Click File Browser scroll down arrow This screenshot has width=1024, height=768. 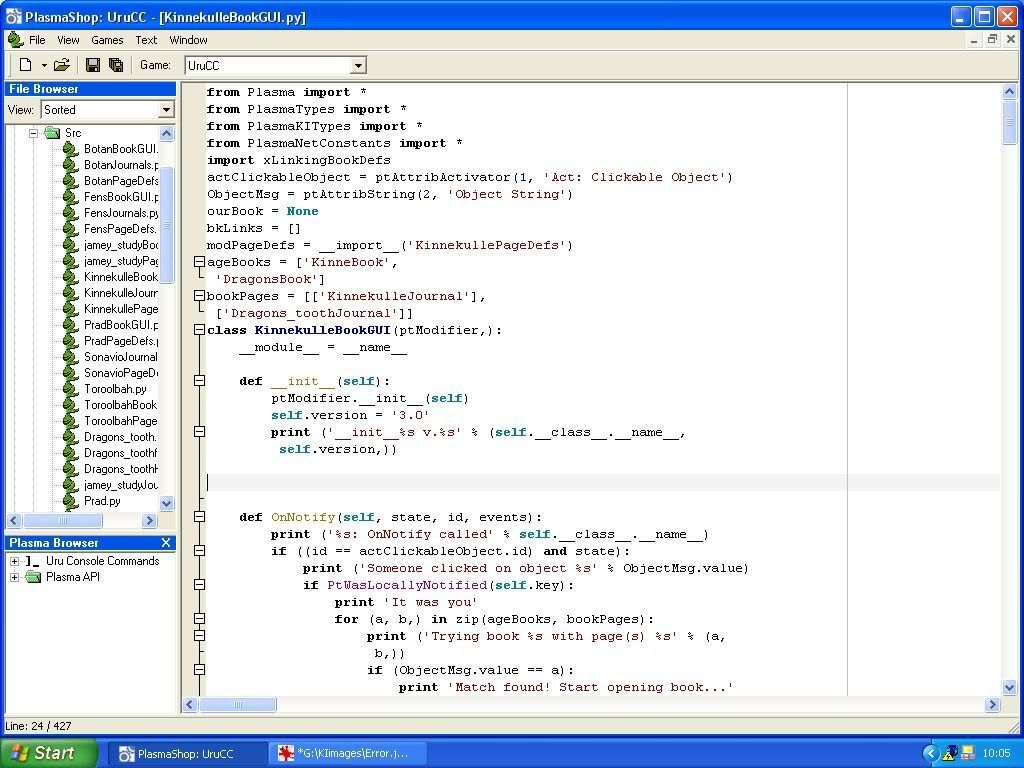(167, 503)
